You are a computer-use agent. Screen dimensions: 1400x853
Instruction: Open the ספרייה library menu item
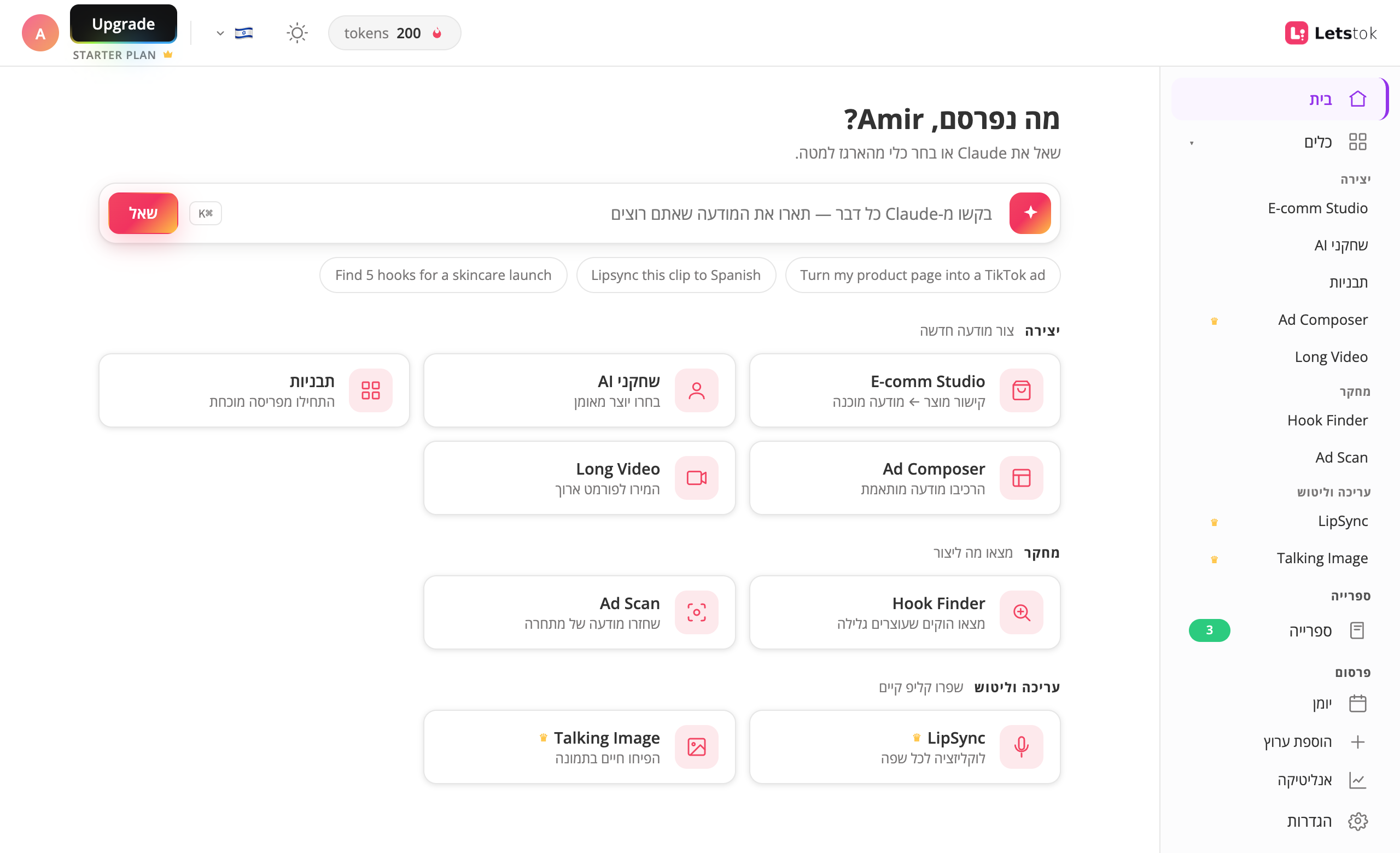click(1279, 630)
